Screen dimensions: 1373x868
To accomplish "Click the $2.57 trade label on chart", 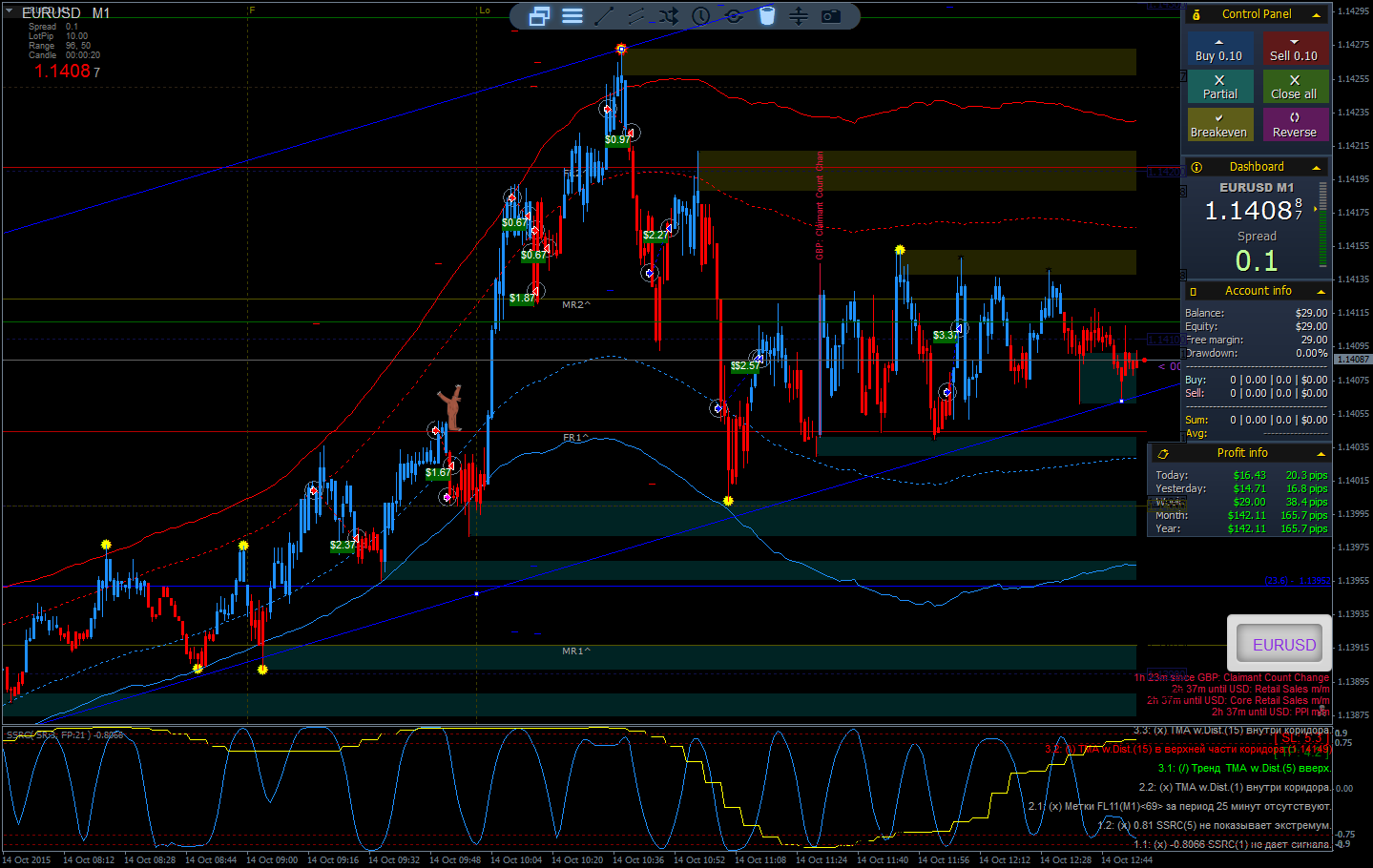I will [x=746, y=365].
